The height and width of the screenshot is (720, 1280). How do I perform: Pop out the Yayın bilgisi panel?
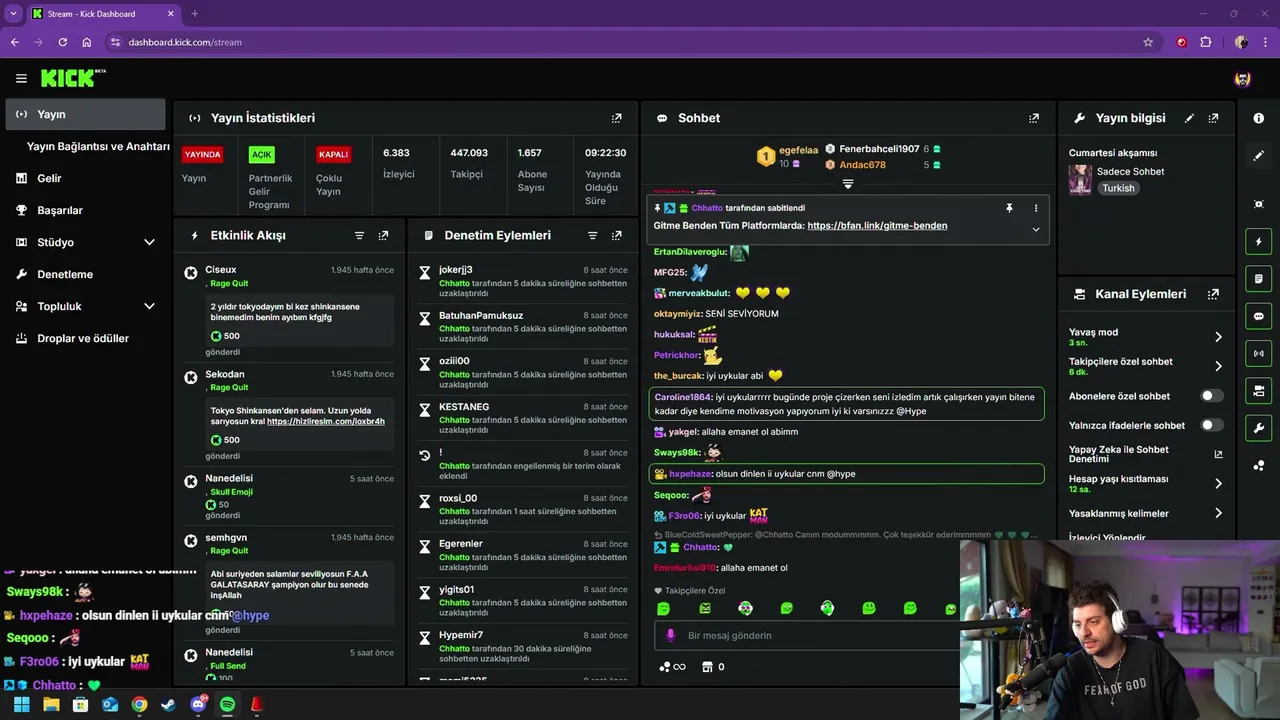pyautogui.click(x=1213, y=118)
